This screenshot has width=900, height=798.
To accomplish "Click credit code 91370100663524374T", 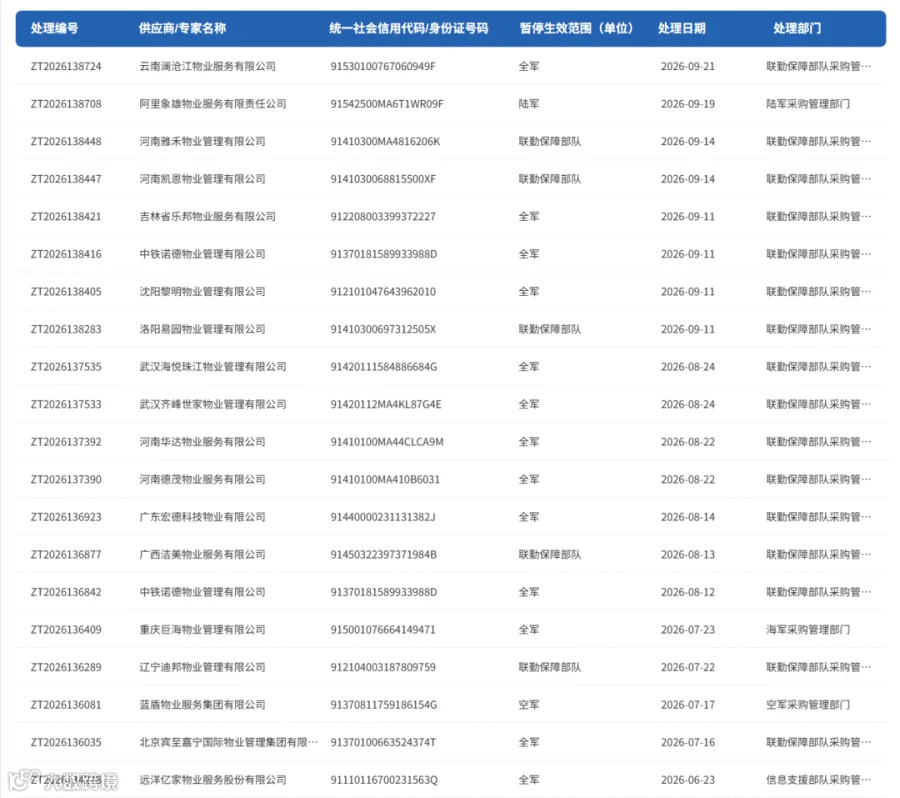I will (383, 743).
